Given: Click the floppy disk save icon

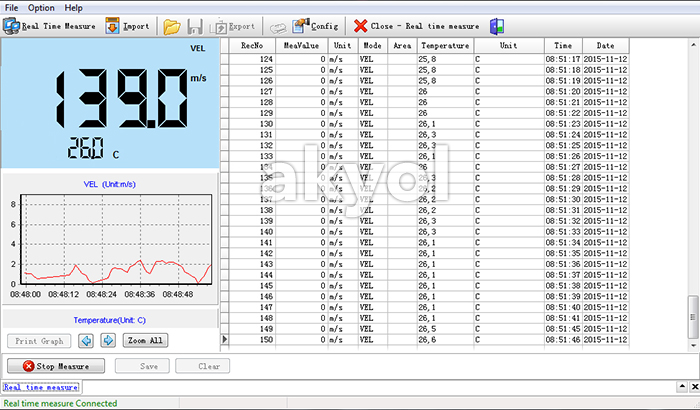Looking at the screenshot, I should point(195,26).
